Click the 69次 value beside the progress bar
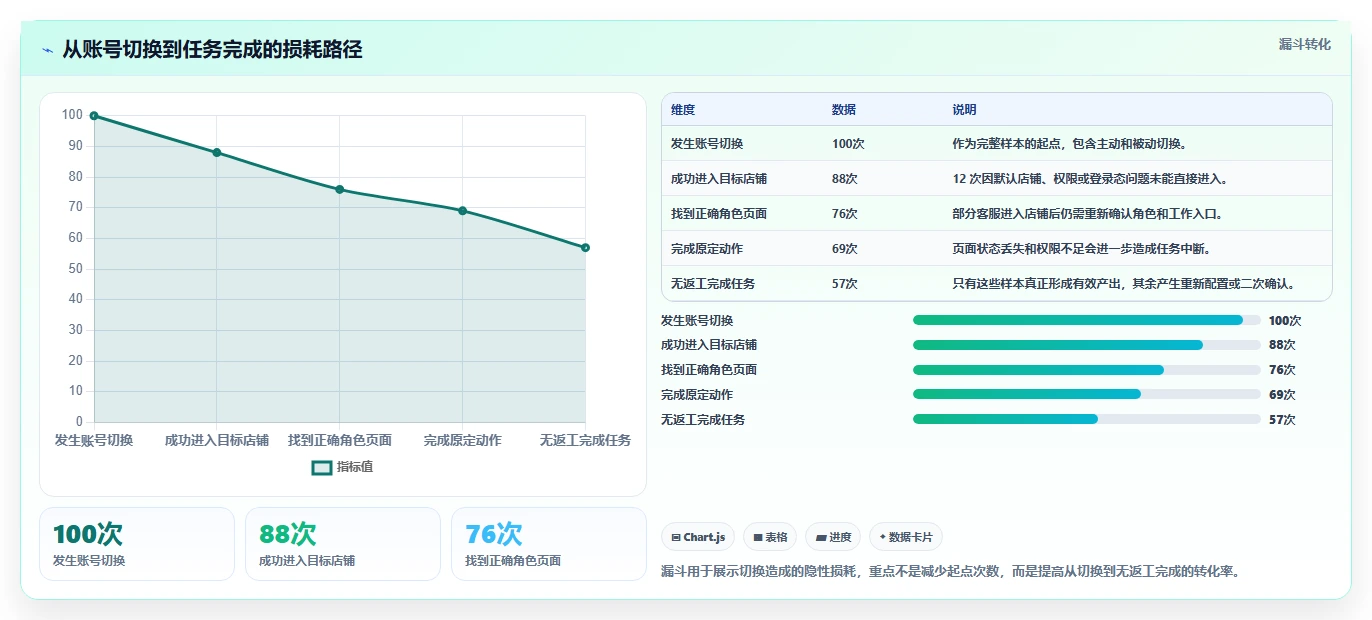 coord(1282,395)
